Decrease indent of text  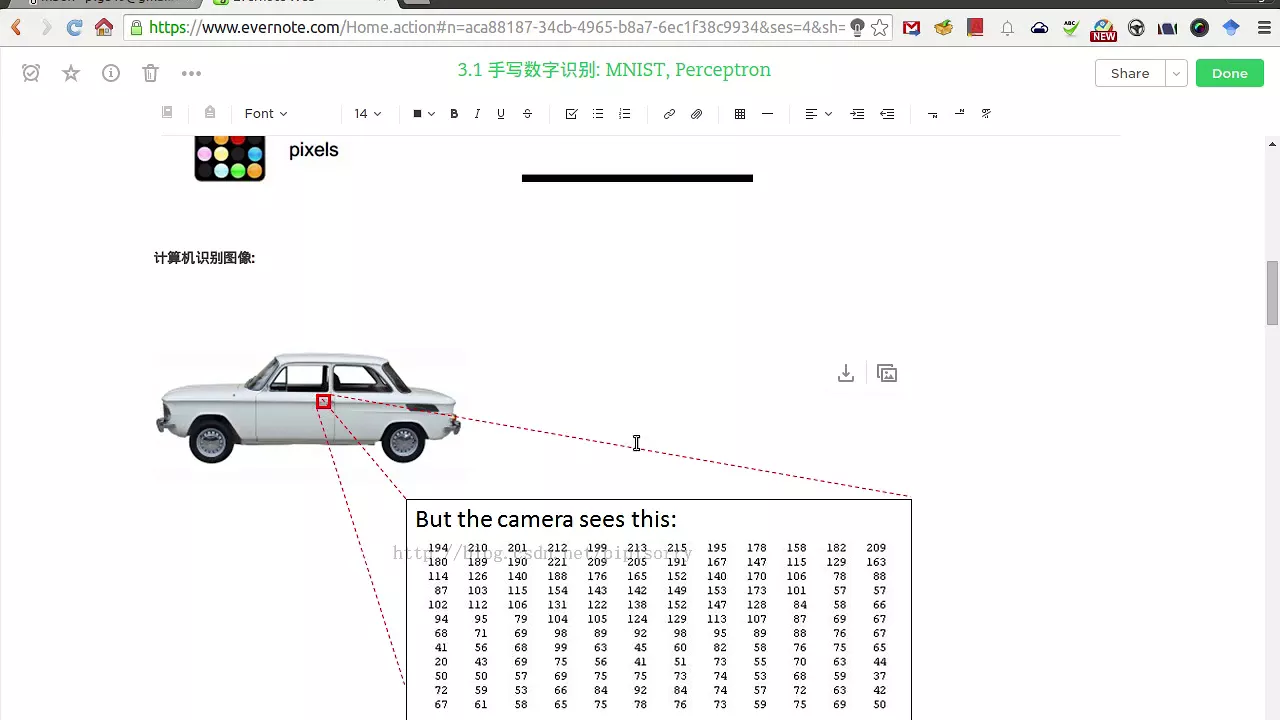[887, 114]
